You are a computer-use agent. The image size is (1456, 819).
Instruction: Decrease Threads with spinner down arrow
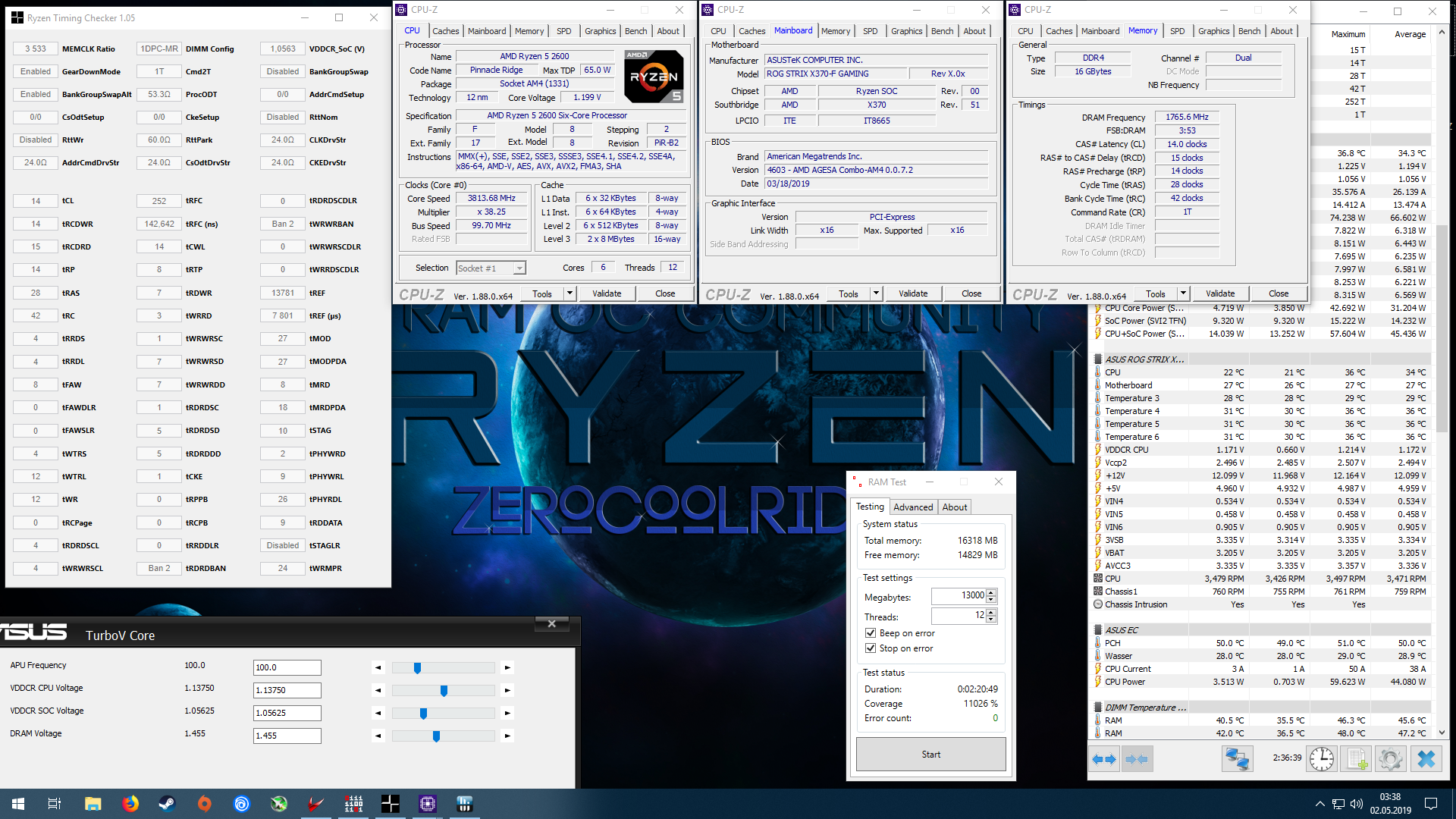991,620
